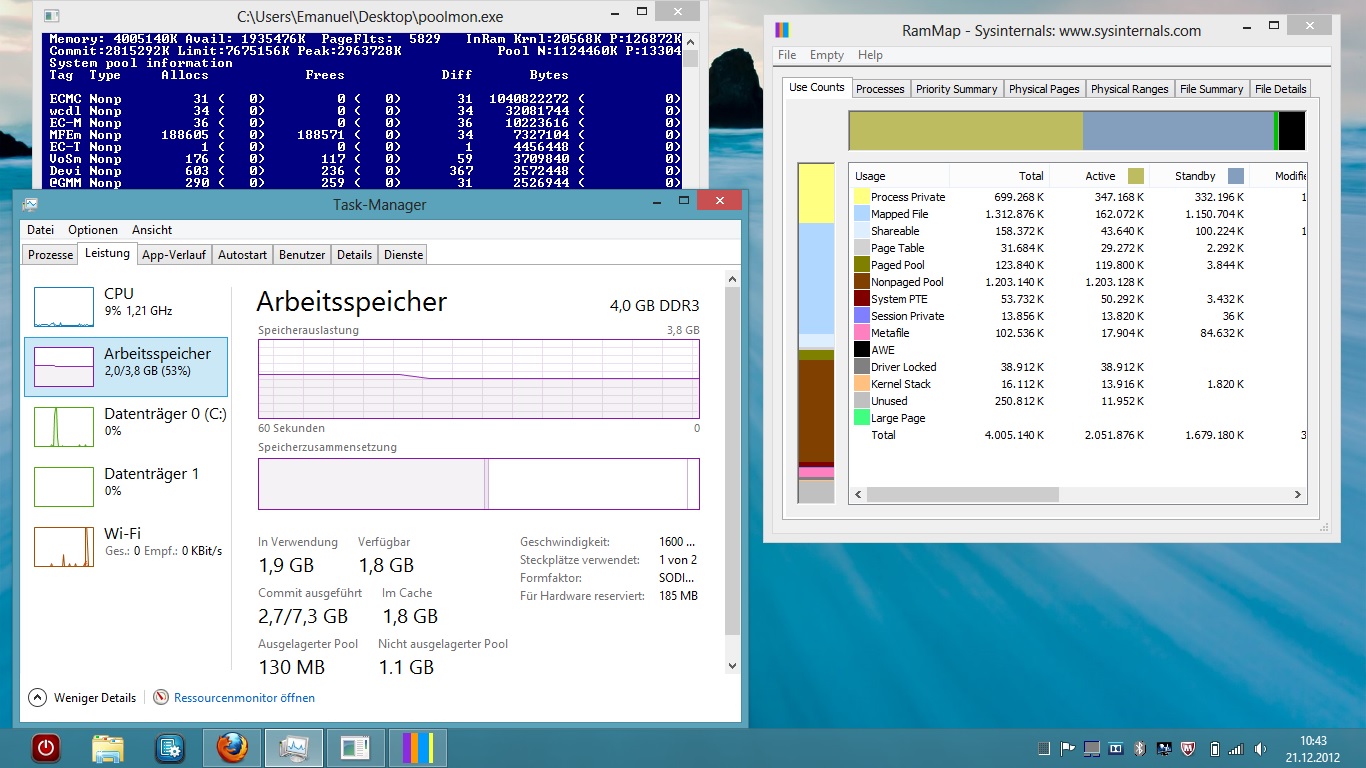Select Arbeitsspeicher in the sidebar
This screenshot has height=768, width=1366.
[x=126, y=367]
